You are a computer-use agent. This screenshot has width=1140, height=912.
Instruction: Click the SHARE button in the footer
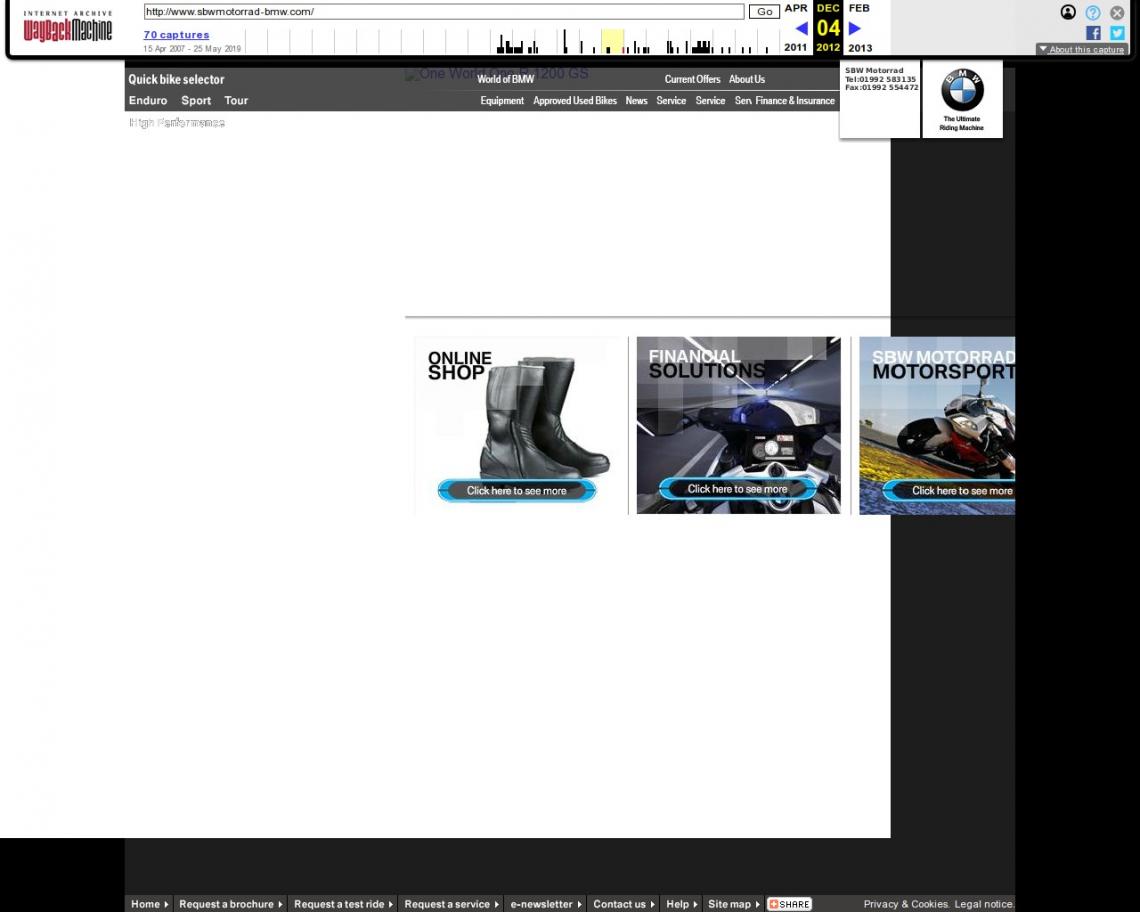coord(789,904)
